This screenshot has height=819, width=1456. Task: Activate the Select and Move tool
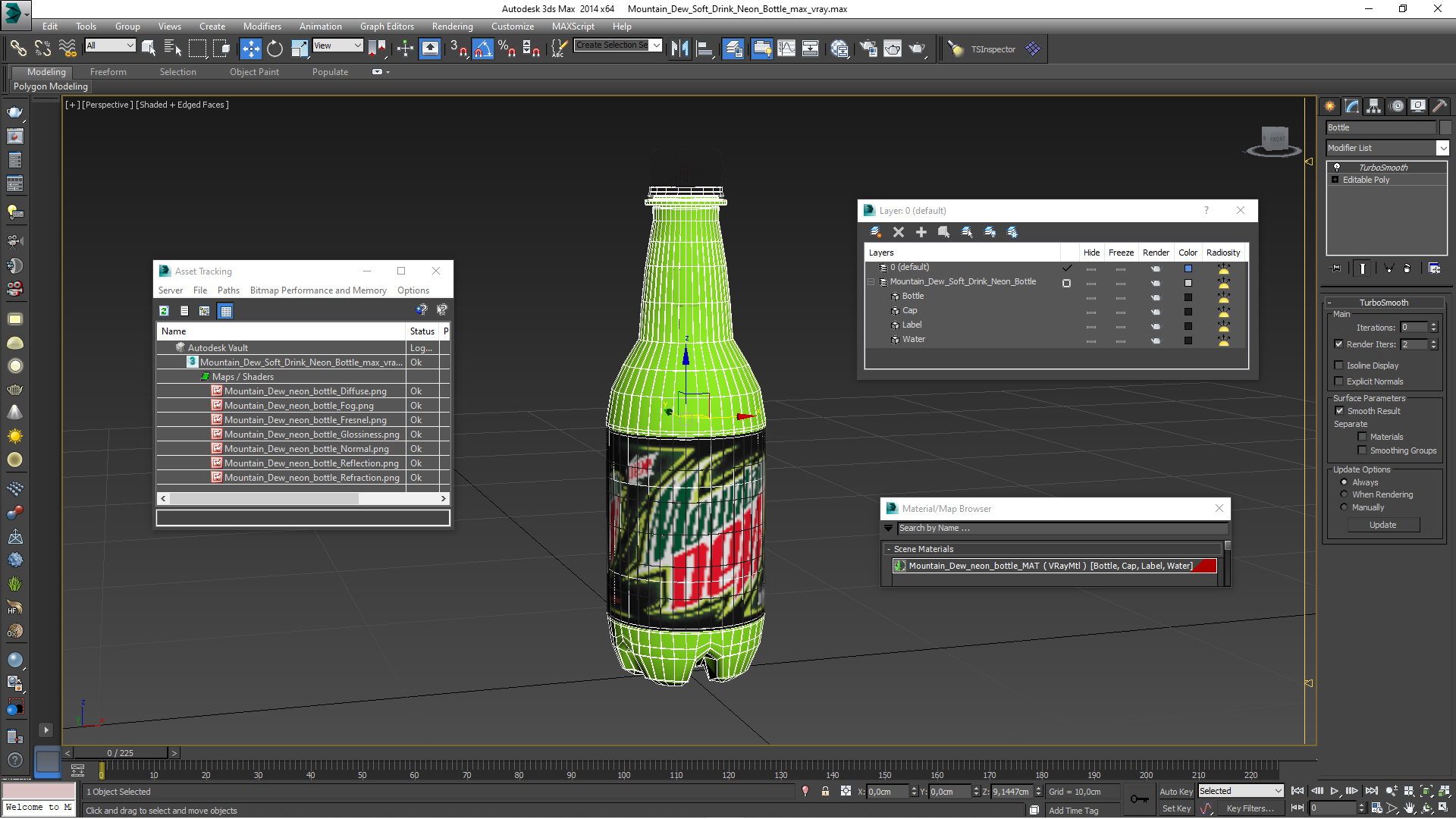[251, 49]
